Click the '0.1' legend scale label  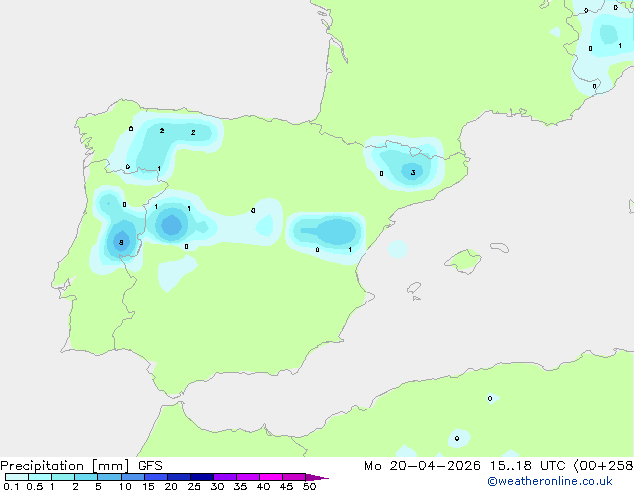tap(11, 486)
